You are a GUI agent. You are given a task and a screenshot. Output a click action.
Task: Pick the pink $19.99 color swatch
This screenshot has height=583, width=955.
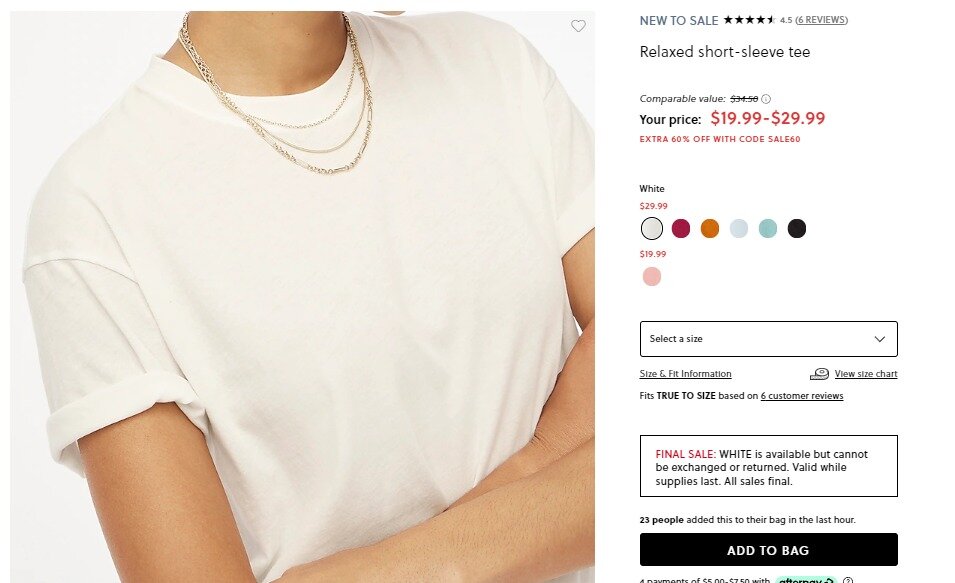click(x=652, y=277)
